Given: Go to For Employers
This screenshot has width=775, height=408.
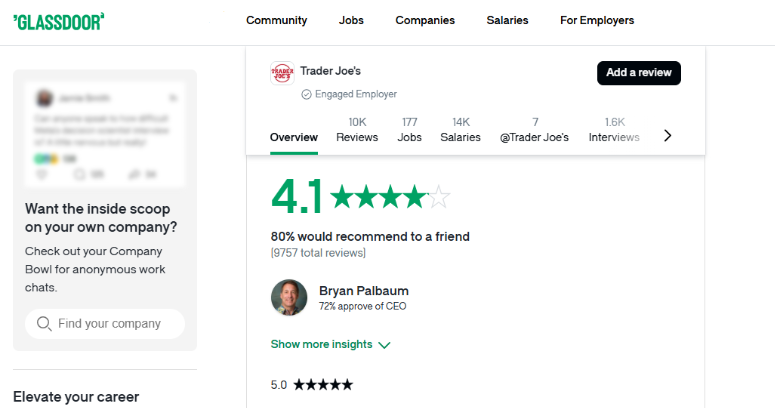Looking at the screenshot, I should click(x=597, y=20).
